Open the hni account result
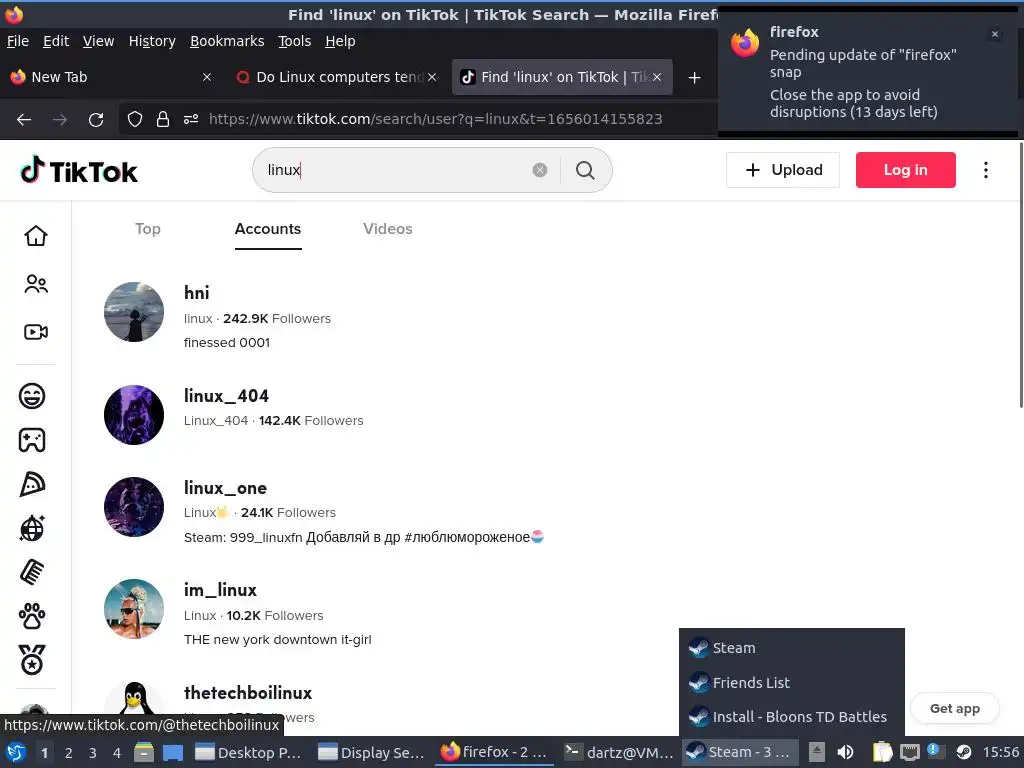This screenshot has width=1024, height=768. click(x=197, y=293)
